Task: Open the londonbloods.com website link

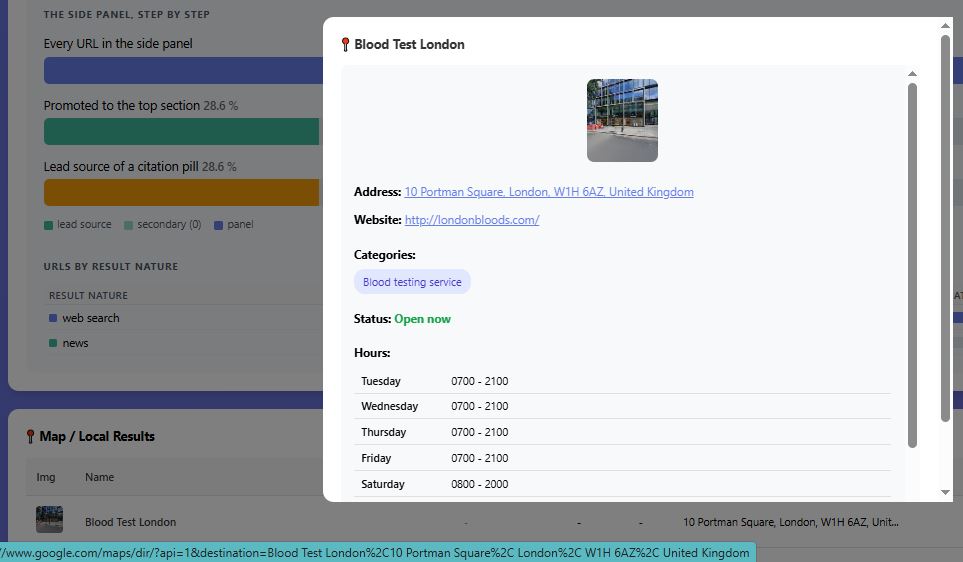Action: [x=472, y=220]
